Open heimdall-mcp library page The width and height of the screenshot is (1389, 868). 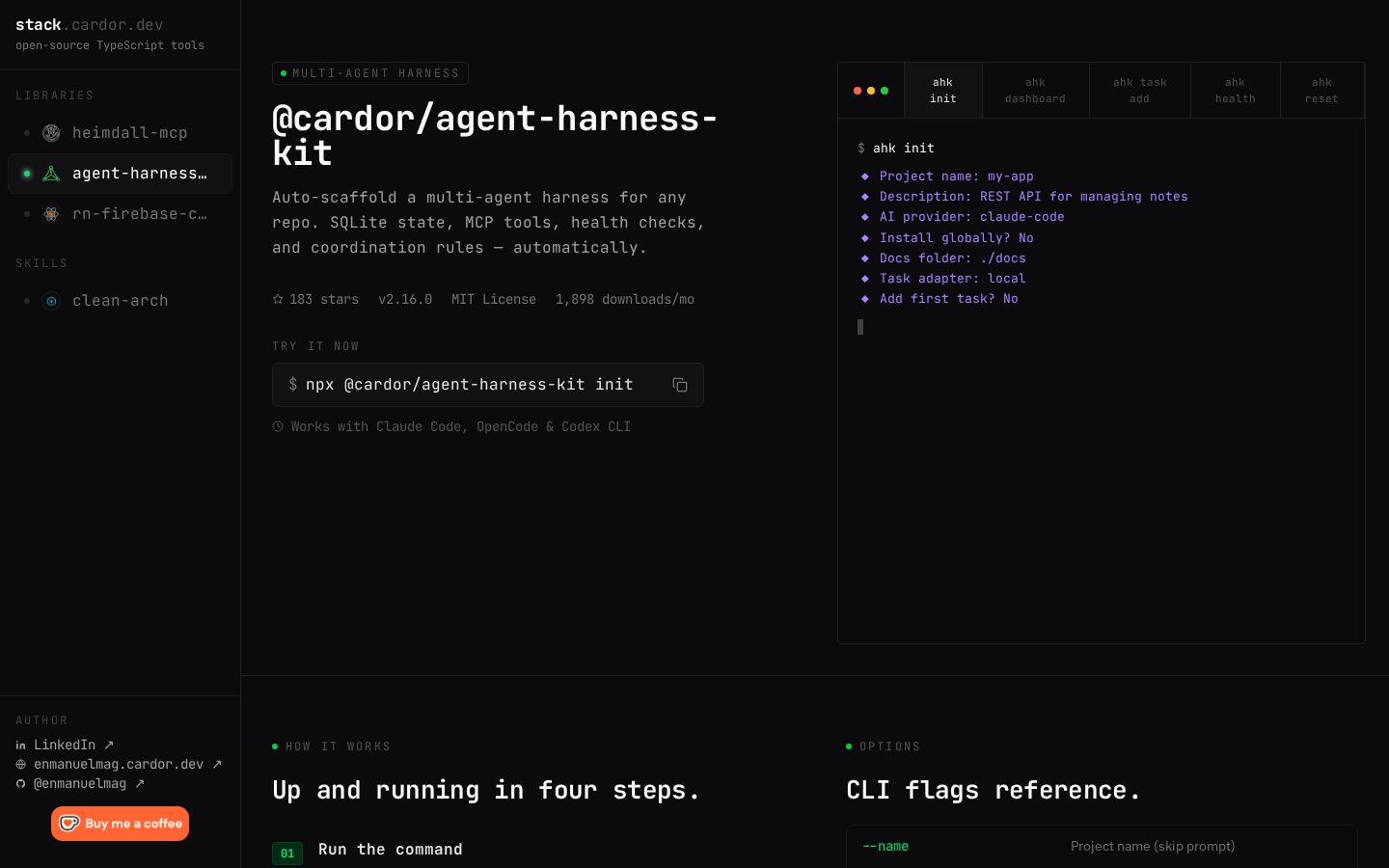[120, 133]
